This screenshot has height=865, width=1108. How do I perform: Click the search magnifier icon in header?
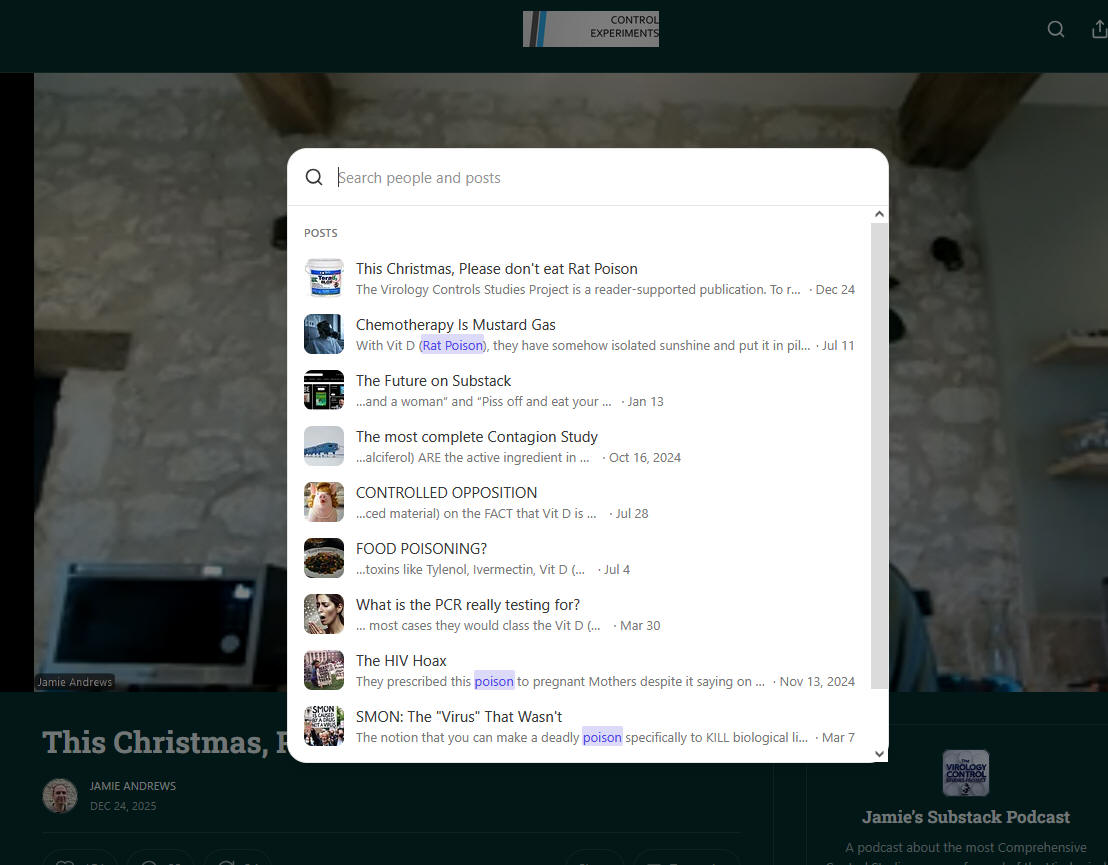[x=1055, y=30]
